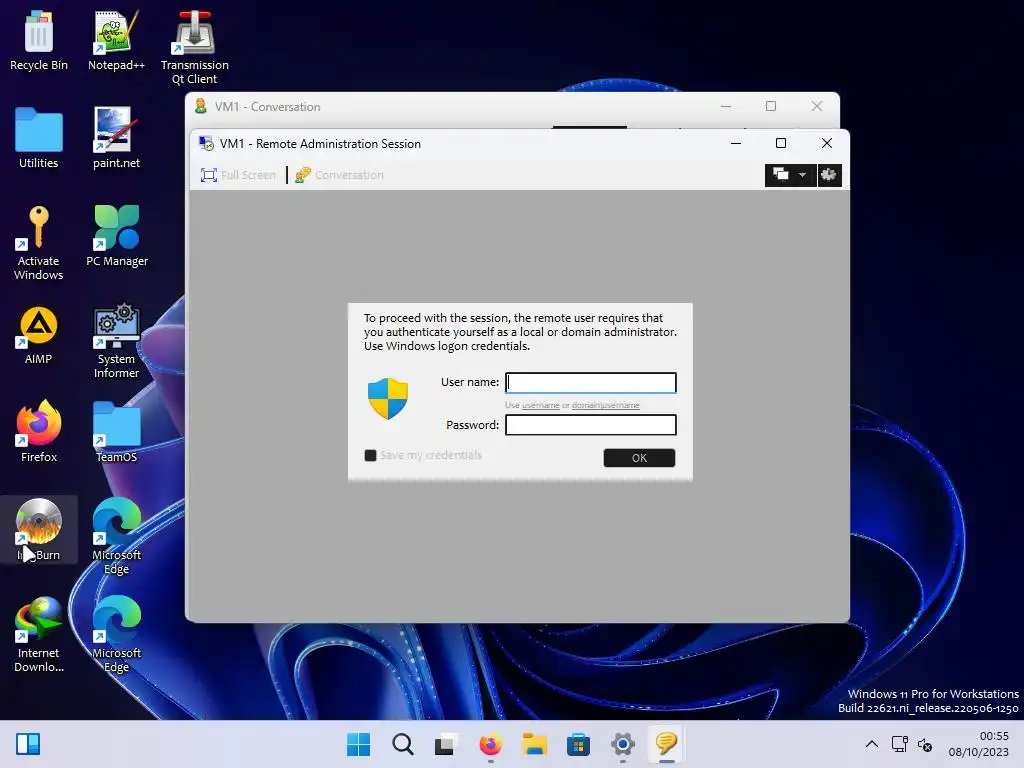The width and height of the screenshot is (1024, 768).
Task: Close the Remote Administration Session window
Action: coord(827,143)
